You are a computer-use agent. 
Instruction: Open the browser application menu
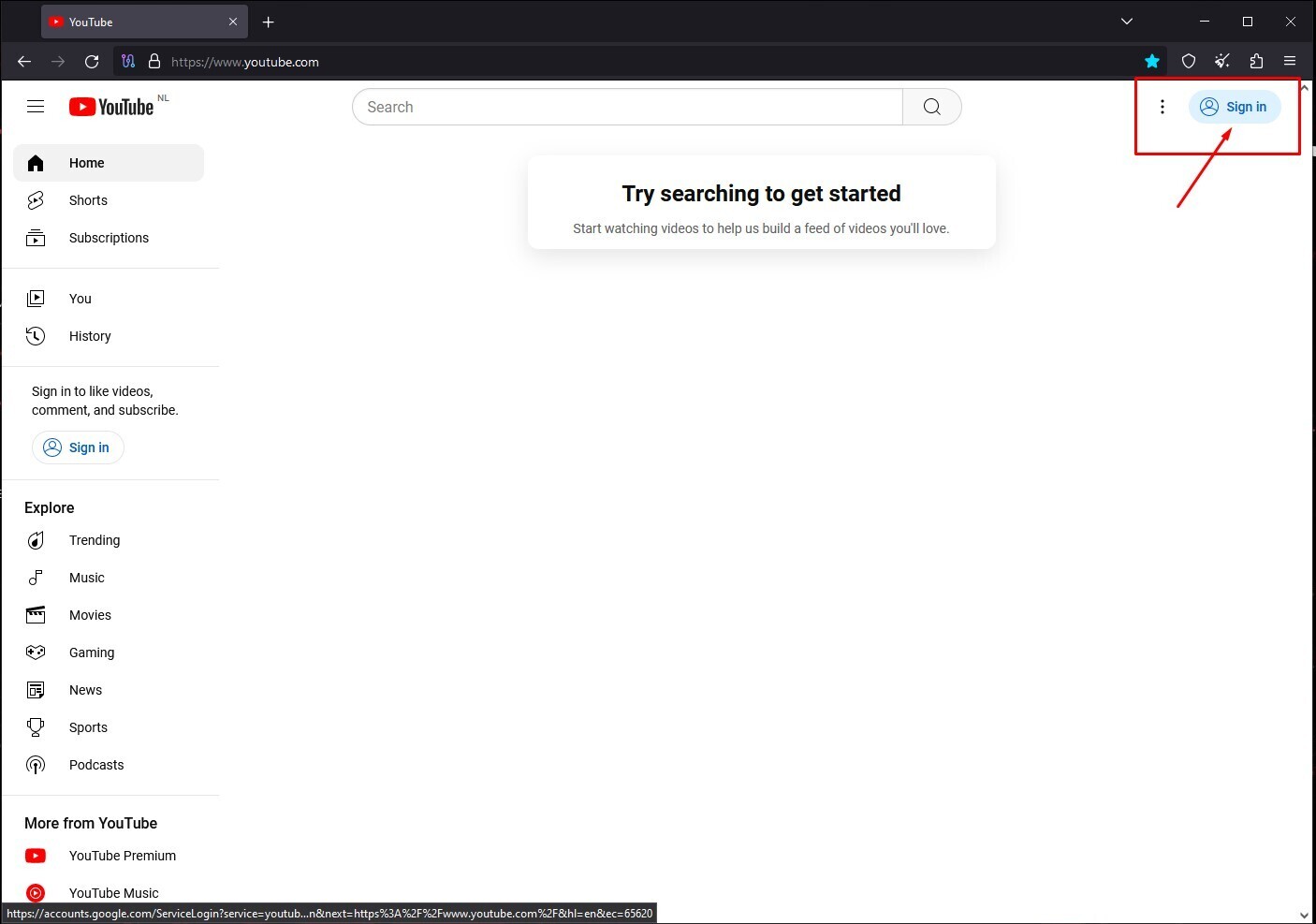coord(1290,62)
